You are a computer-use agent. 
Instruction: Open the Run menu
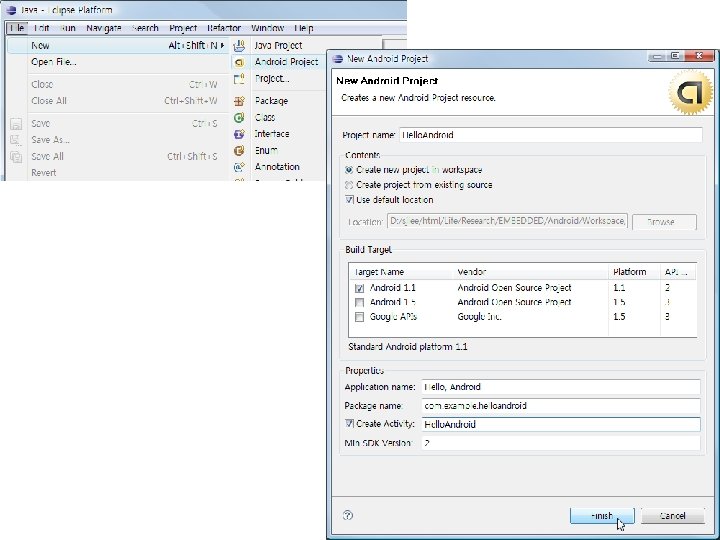click(68, 28)
